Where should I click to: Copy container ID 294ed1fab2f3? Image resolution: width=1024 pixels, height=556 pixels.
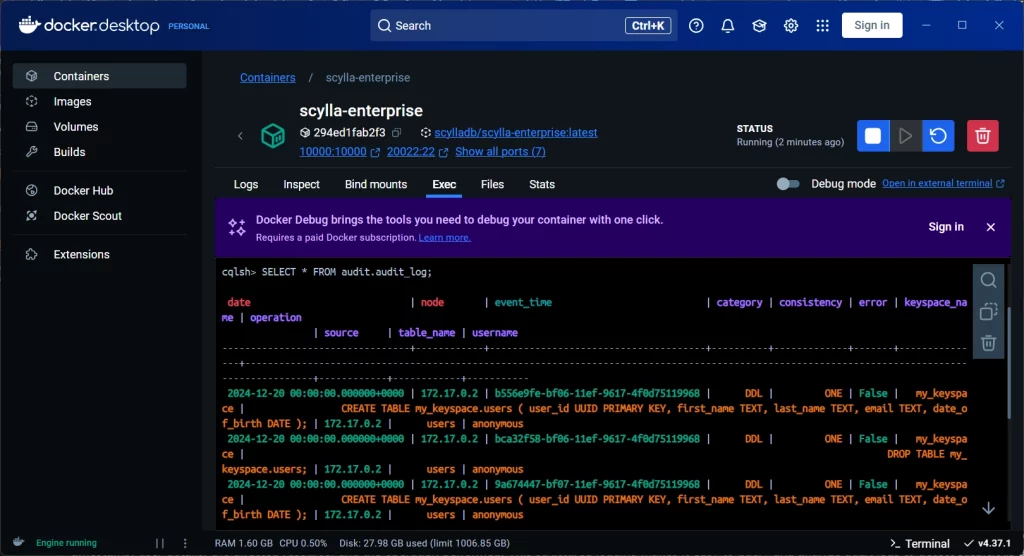396,133
